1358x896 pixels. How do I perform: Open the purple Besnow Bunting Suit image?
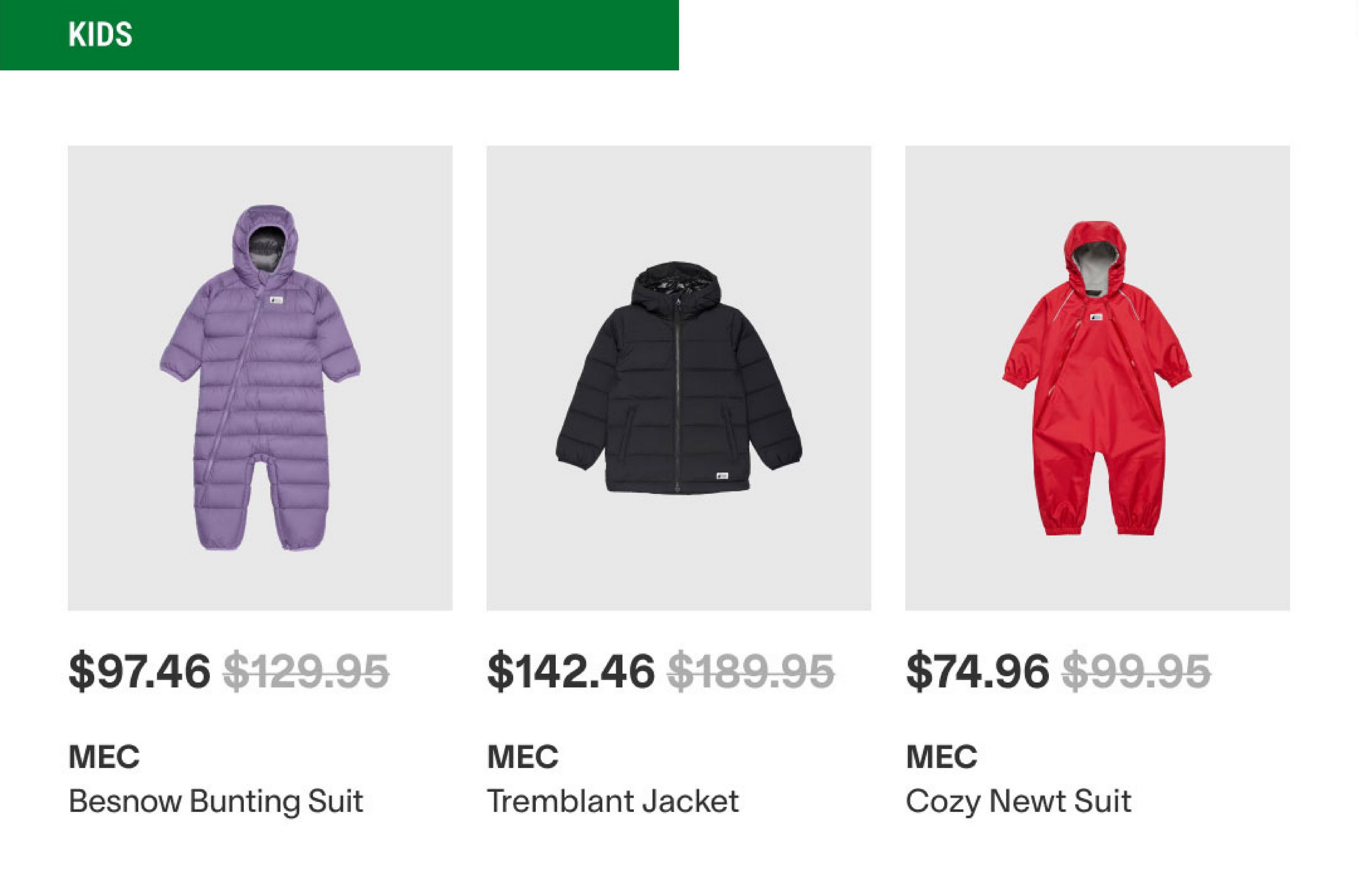click(260, 378)
